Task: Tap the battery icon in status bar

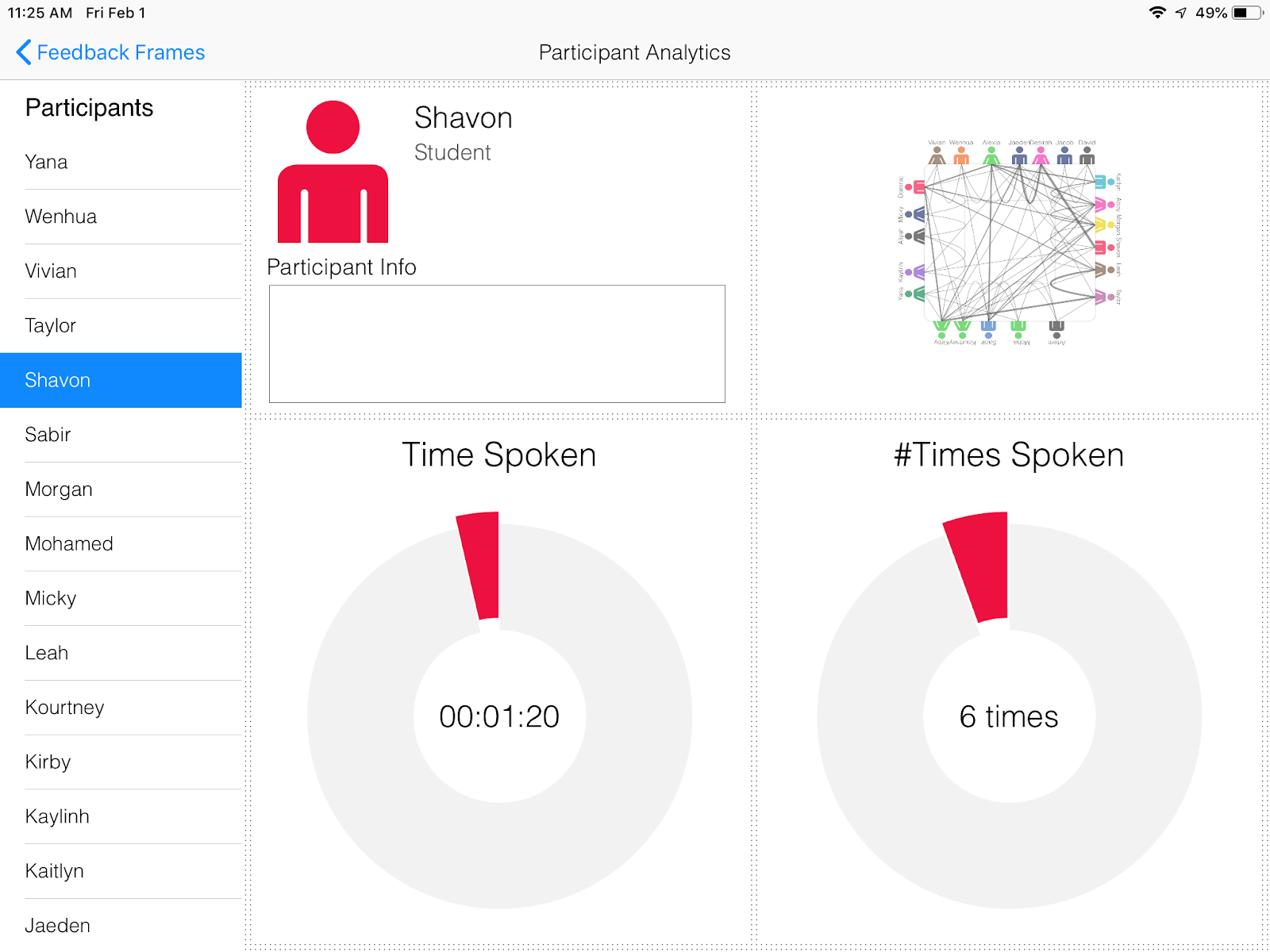Action: pos(1246,13)
